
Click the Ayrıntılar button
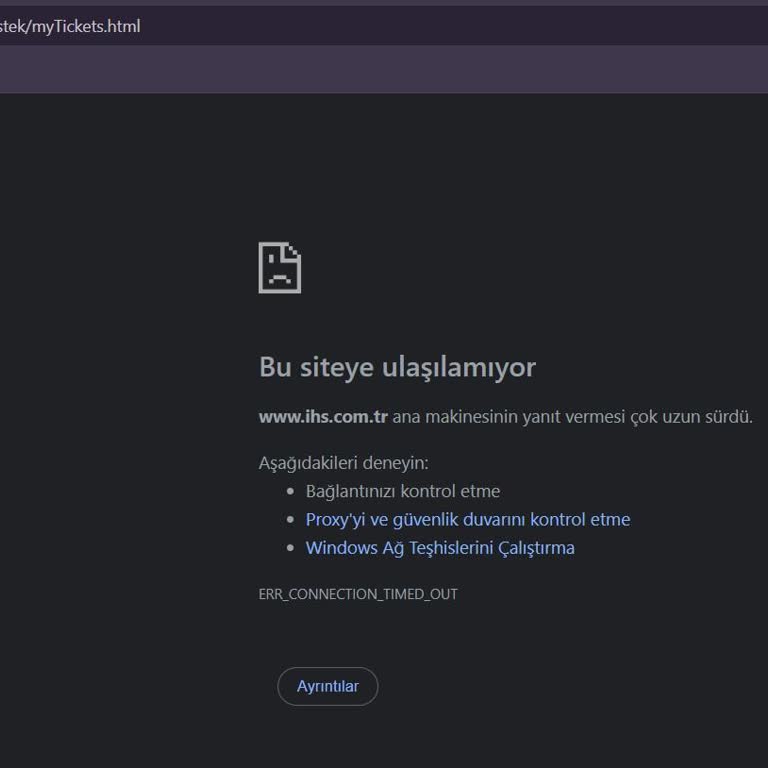328,686
